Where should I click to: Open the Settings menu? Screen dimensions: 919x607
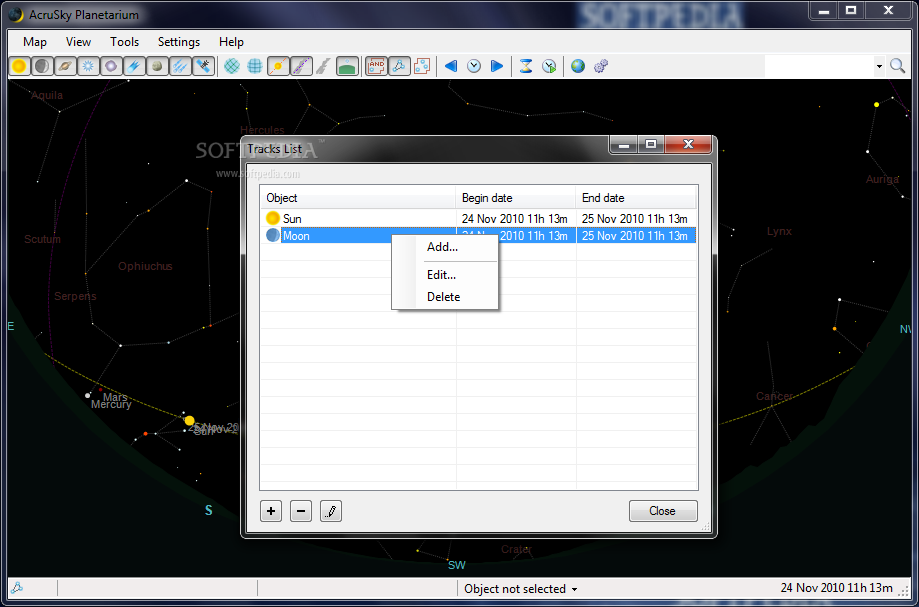(179, 42)
